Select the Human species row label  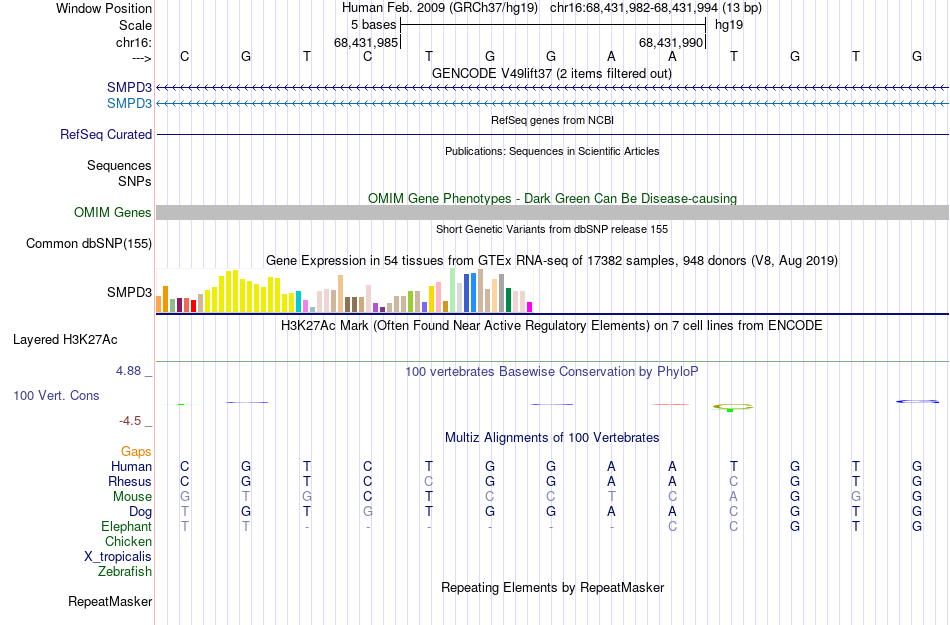(x=131, y=466)
